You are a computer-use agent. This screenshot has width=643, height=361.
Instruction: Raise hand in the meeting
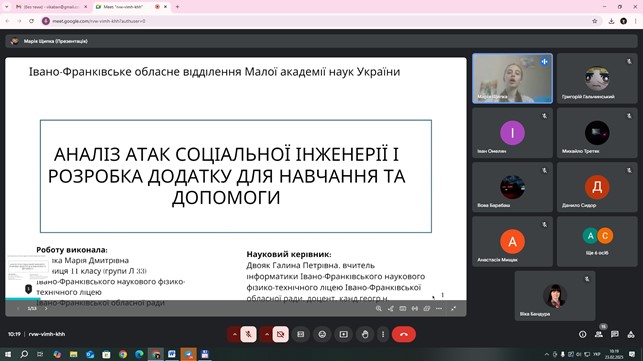pyautogui.click(x=365, y=334)
